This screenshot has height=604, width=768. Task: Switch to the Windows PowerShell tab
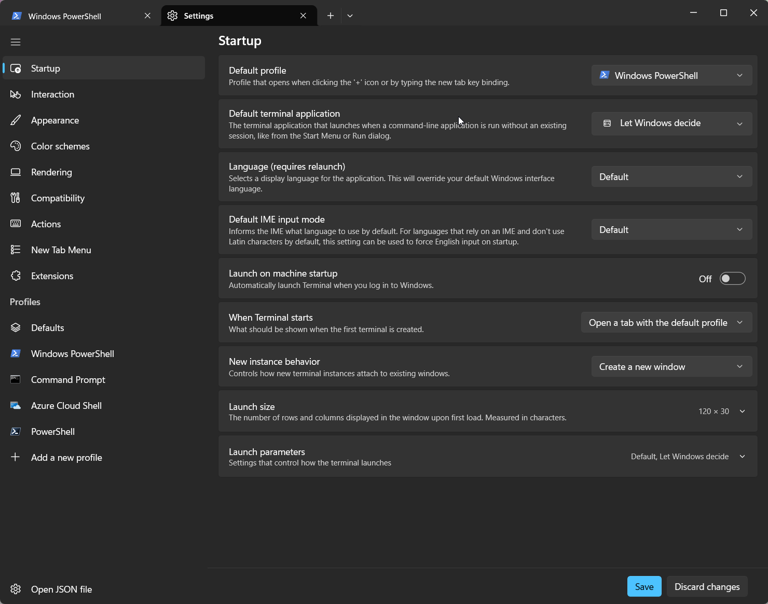(x=81, y=16)
